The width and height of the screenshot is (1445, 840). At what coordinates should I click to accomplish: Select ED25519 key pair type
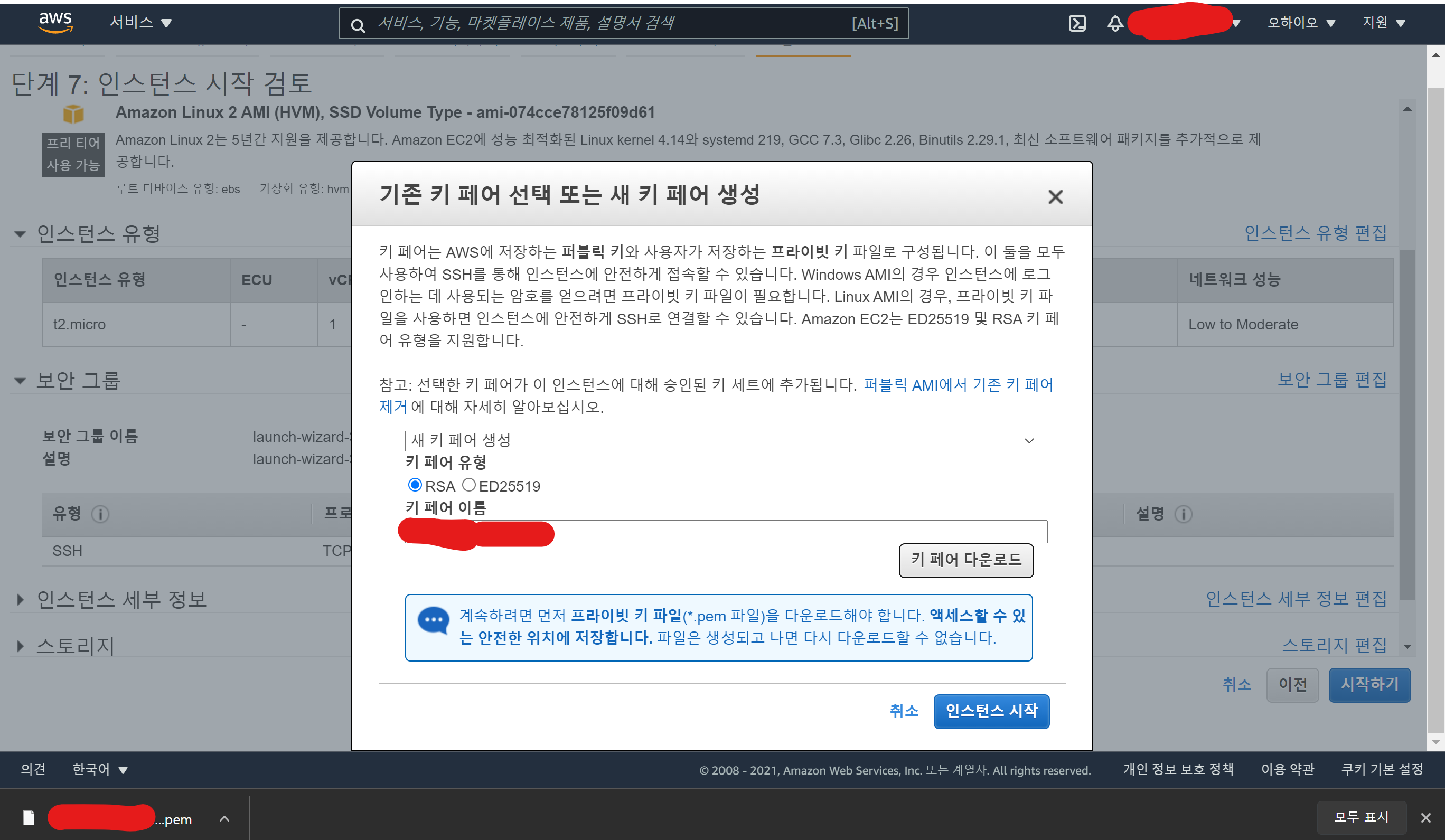point(468,485)
